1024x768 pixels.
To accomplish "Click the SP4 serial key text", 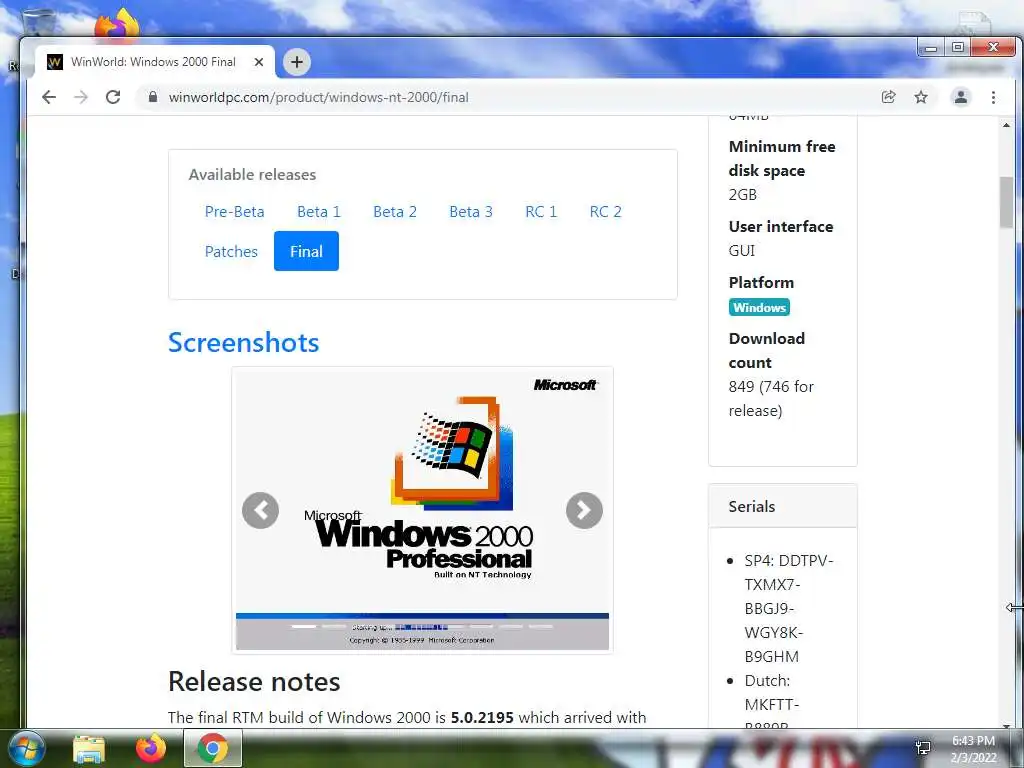I will pyautogui.click(x=789, y=609).
